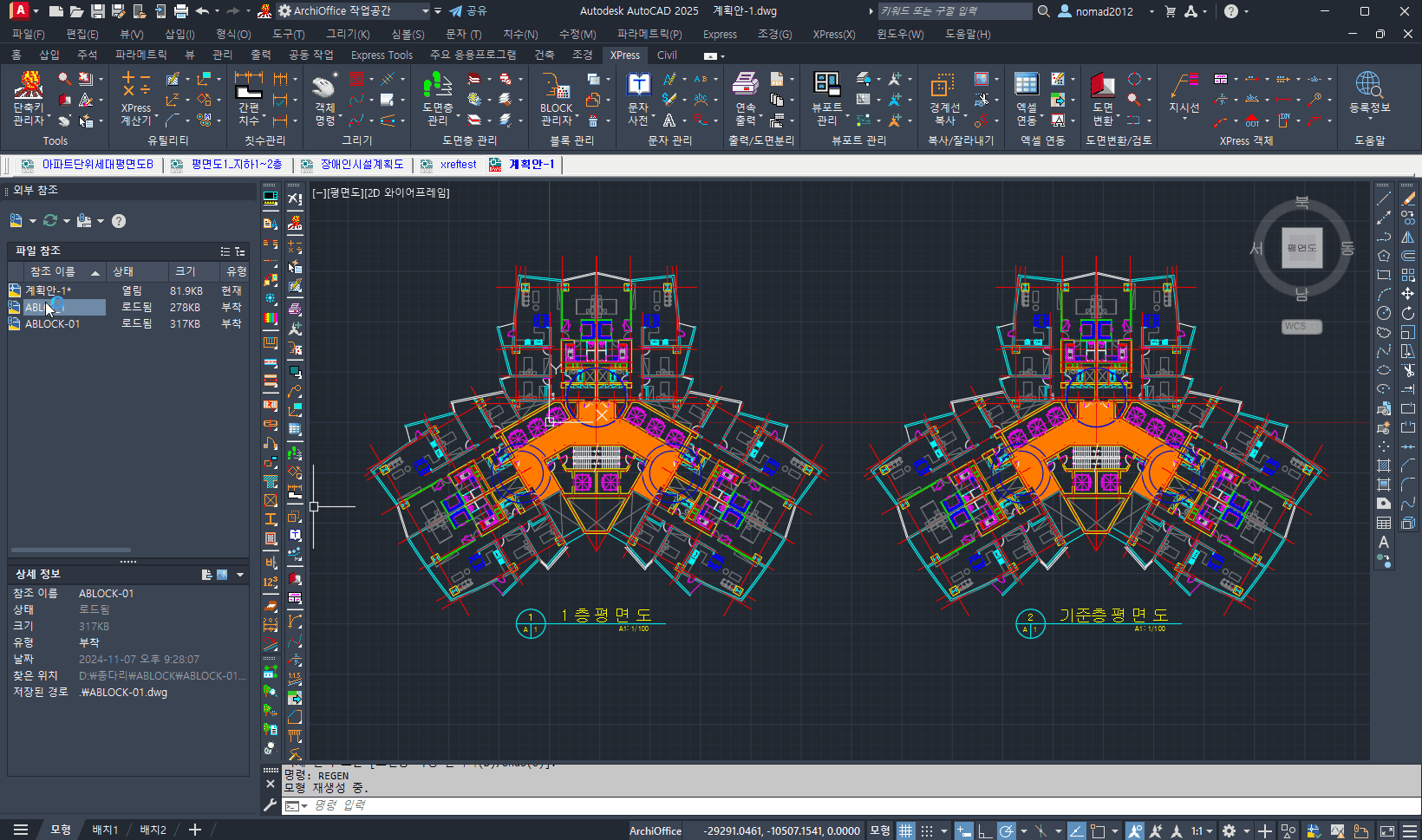Expand the 등록정보 dropdown arrow
This screenshot has width=1422, height=840.
click(1369, 120)
